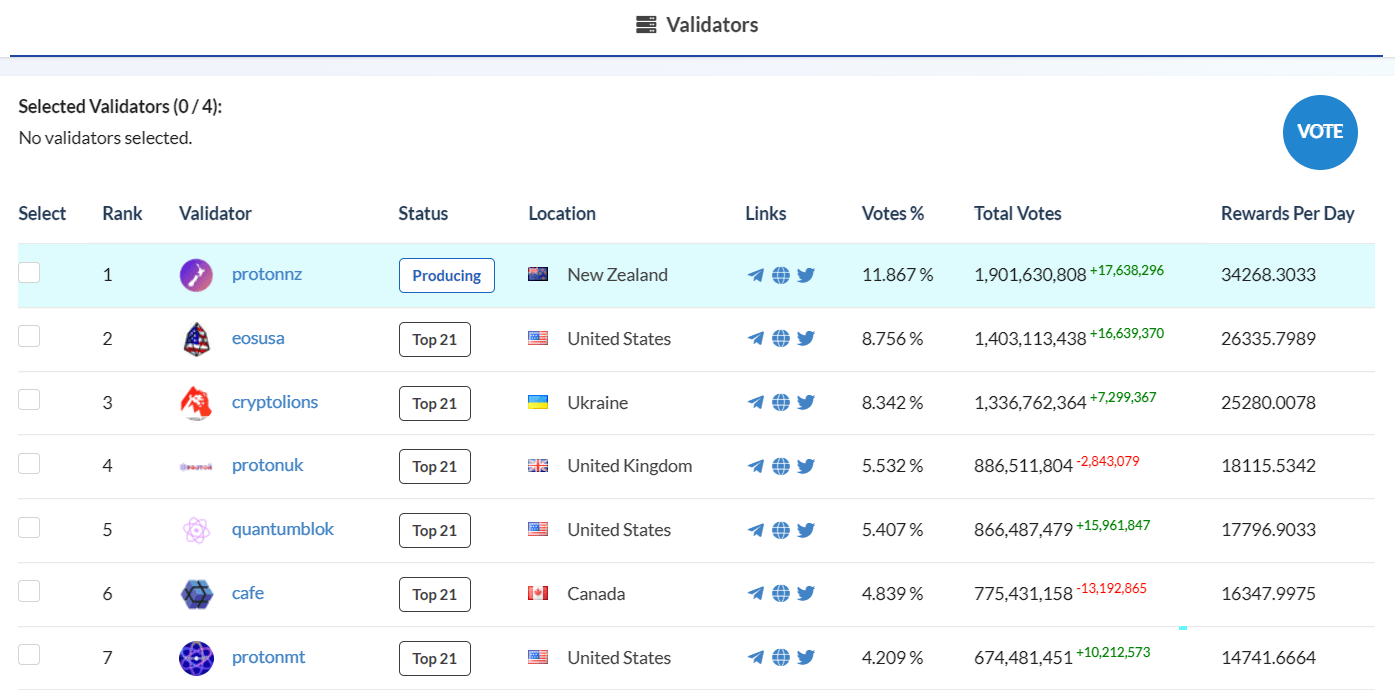
Task: Enable the protonmt selection checkbox
Action: coord(29,655)
